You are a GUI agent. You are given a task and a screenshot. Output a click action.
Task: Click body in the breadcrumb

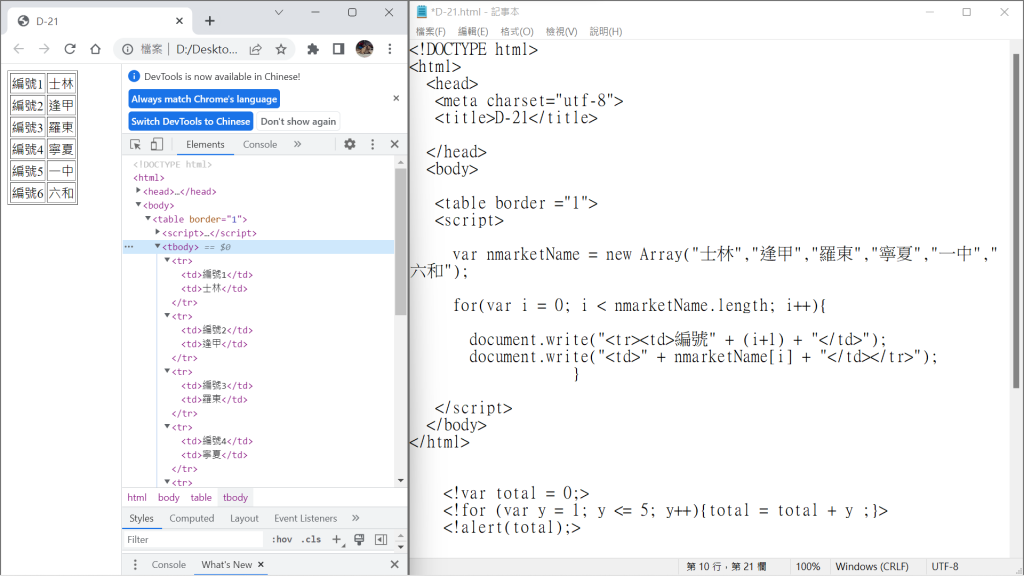point(168,498)
